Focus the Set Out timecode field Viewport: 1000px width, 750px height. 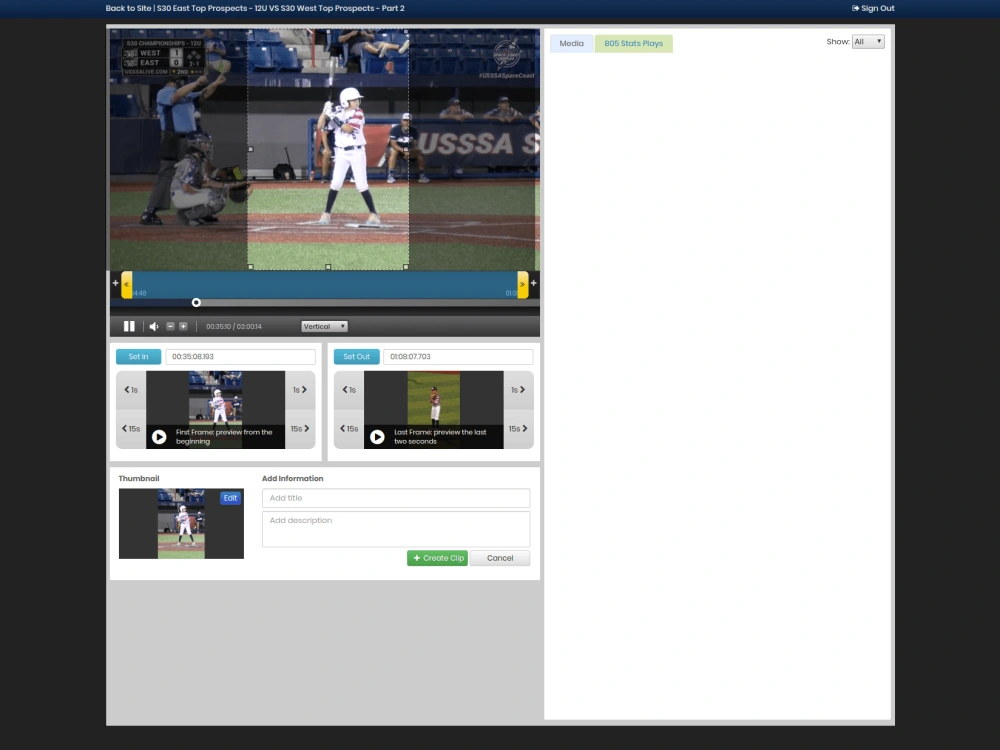point(458,357)
